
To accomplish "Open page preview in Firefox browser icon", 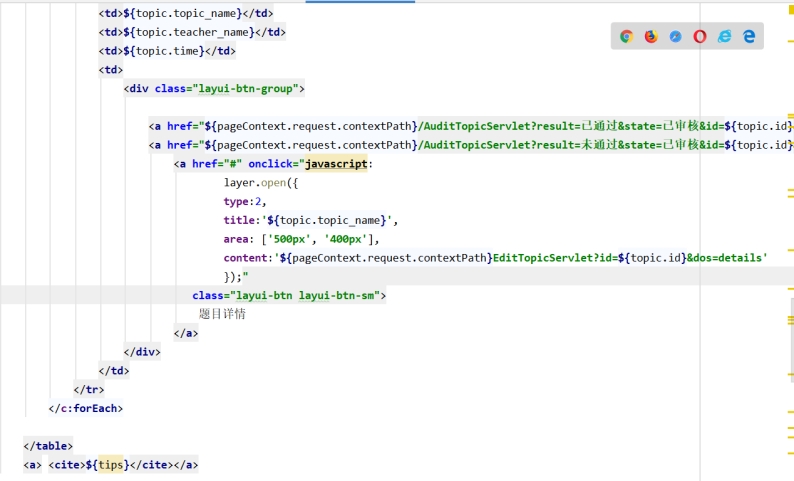I will (x=651, y=36).
